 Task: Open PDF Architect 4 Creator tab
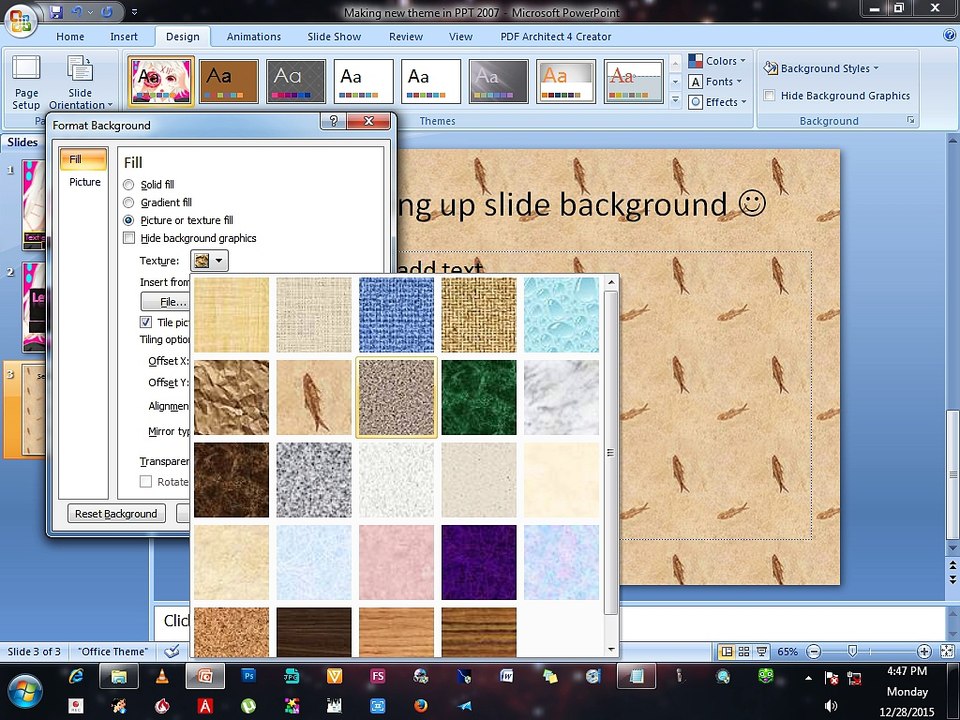click(555, 37)
